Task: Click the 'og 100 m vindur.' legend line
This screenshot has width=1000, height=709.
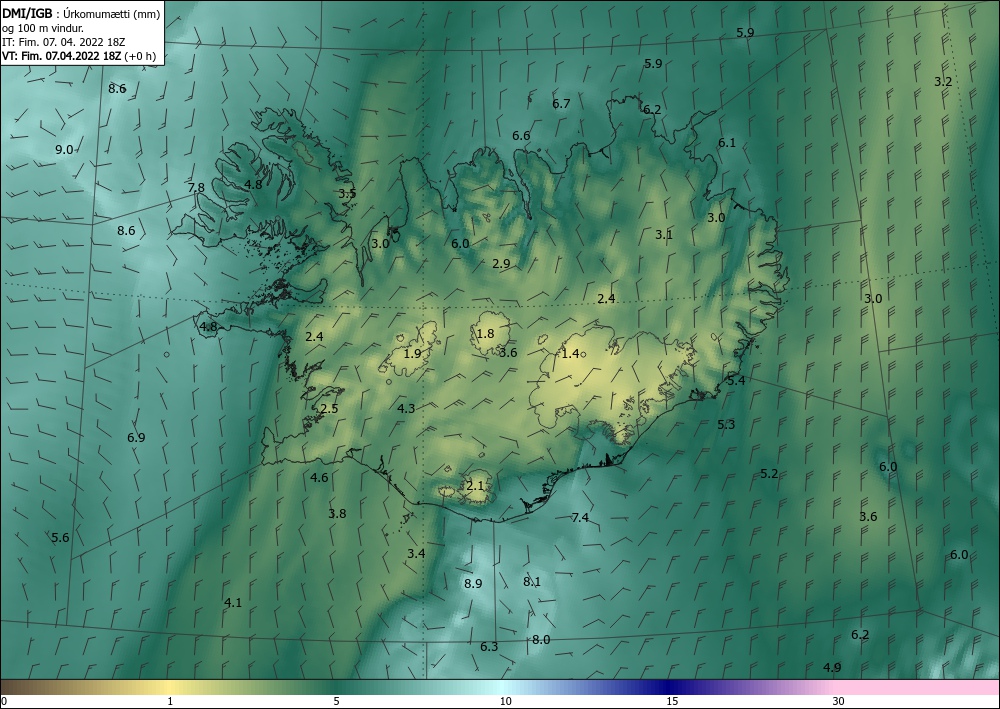Action: click(43, 28)
